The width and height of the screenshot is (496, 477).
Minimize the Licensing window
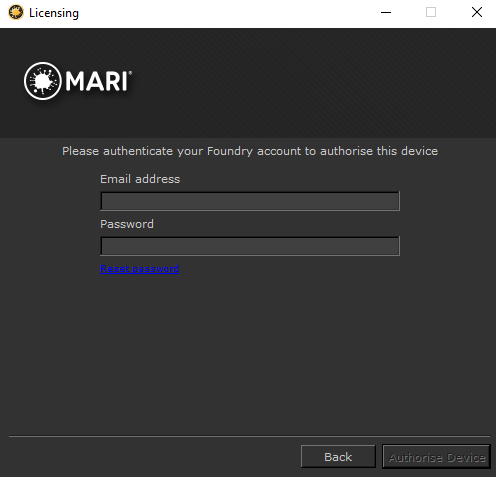click(386, 13)
